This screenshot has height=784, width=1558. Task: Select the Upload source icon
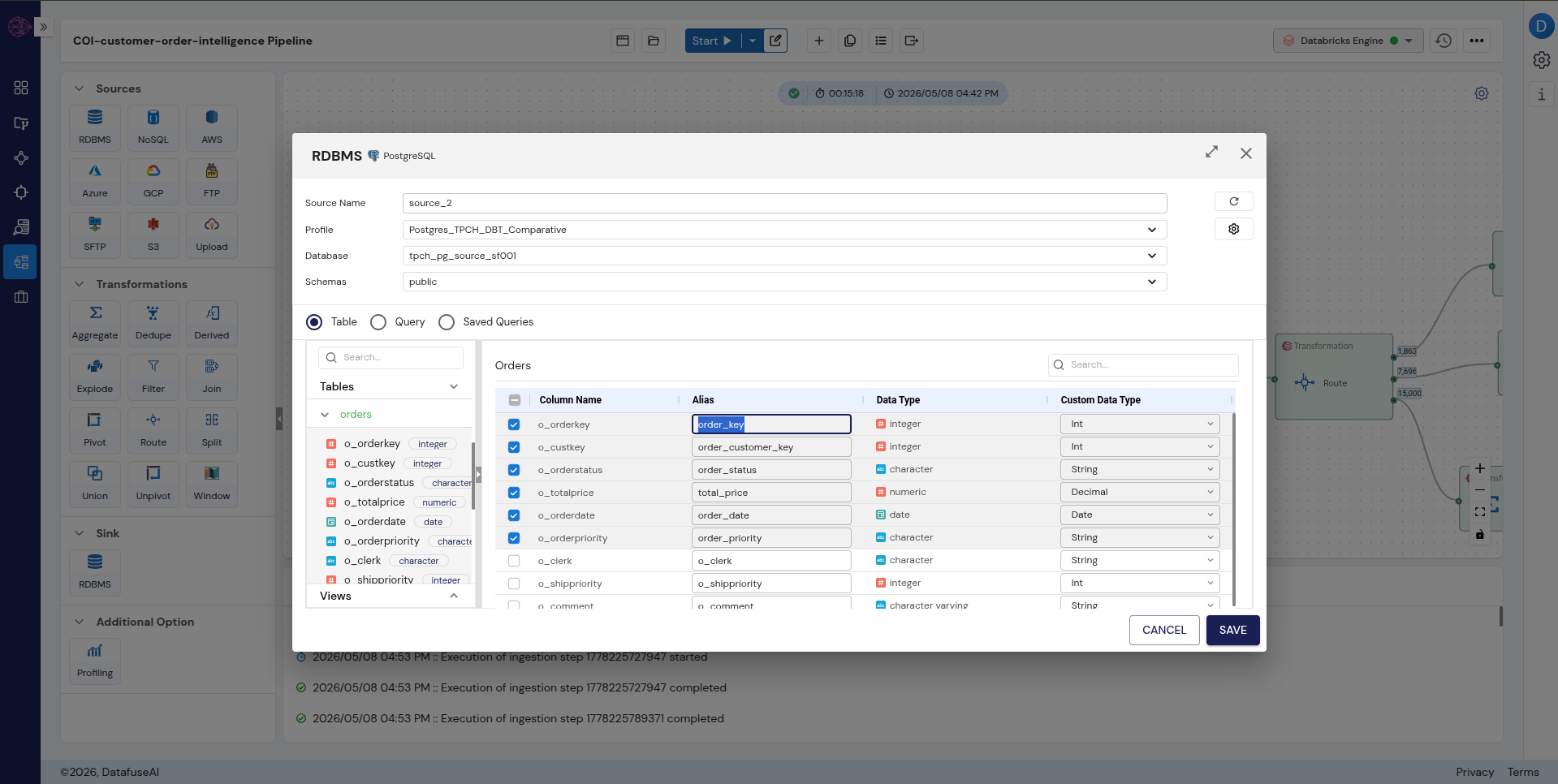coord(212,234)
